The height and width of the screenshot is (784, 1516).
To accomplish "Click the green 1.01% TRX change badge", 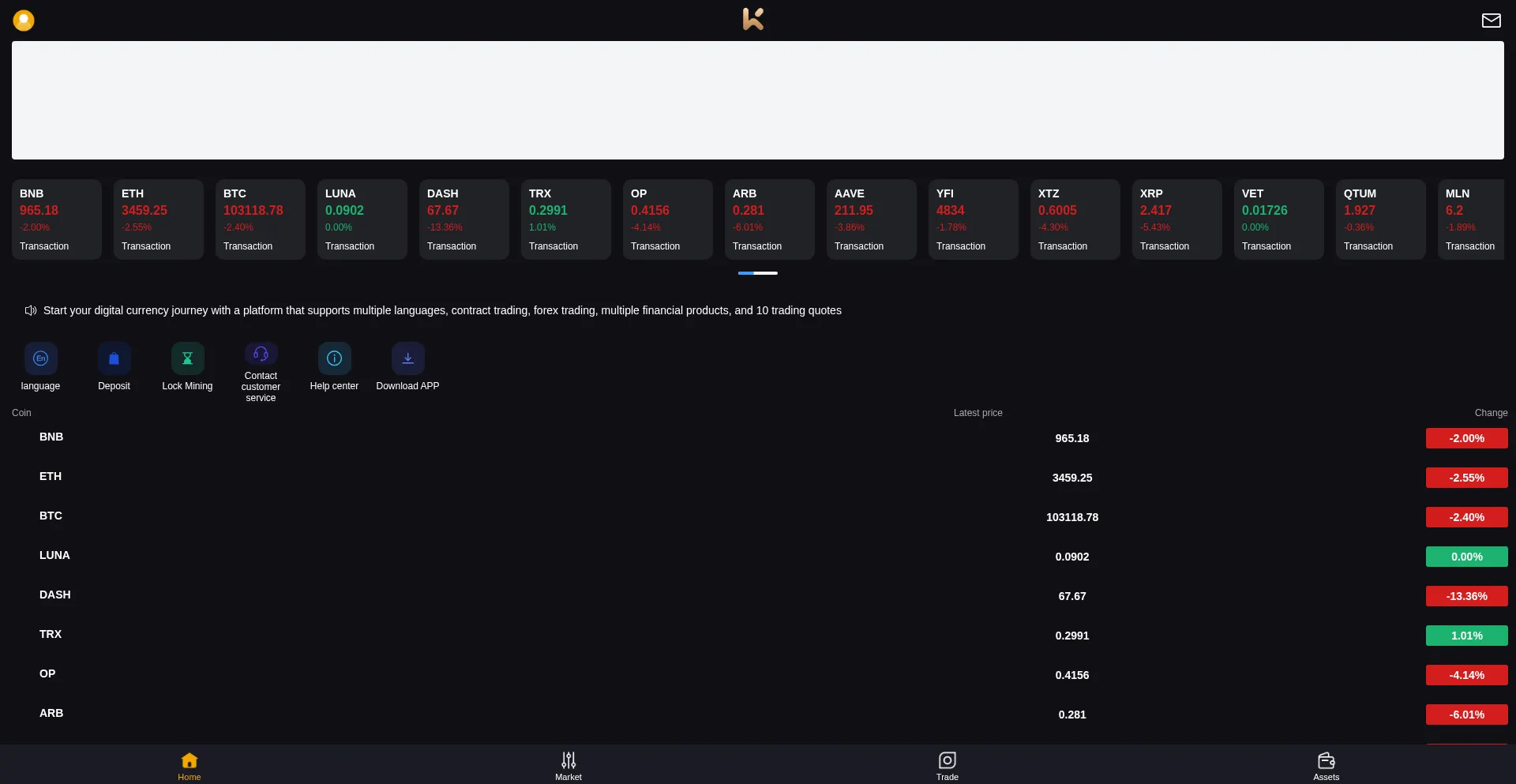I will click(1466, 636).
